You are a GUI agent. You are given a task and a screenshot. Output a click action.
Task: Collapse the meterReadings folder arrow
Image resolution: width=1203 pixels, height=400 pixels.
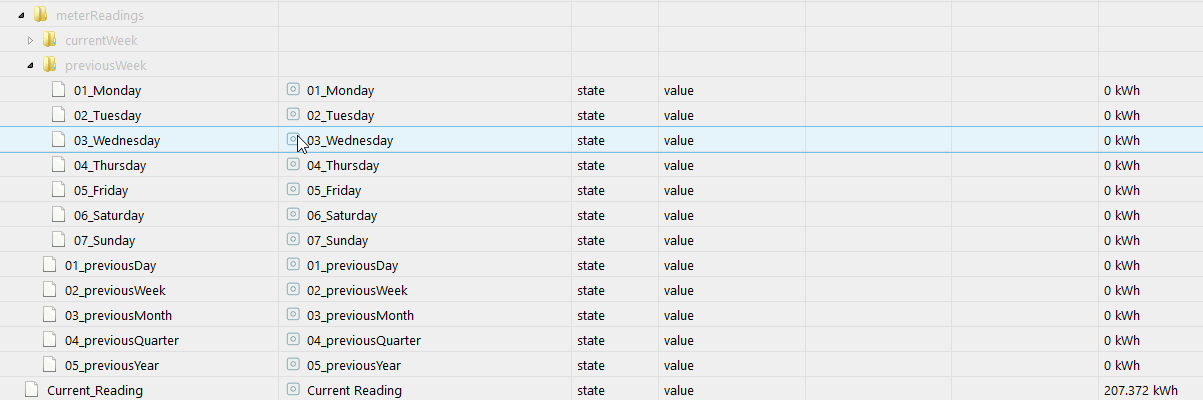tap(22, 16)
